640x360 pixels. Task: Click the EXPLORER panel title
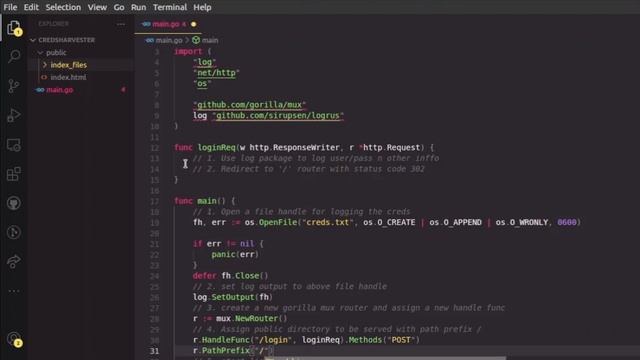click(x=53, y=24)
